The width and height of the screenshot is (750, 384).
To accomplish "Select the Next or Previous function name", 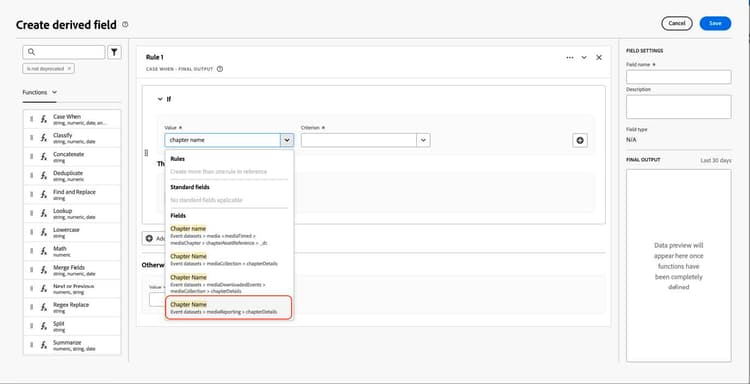I will pyautogui.click(x=74, y=286).
